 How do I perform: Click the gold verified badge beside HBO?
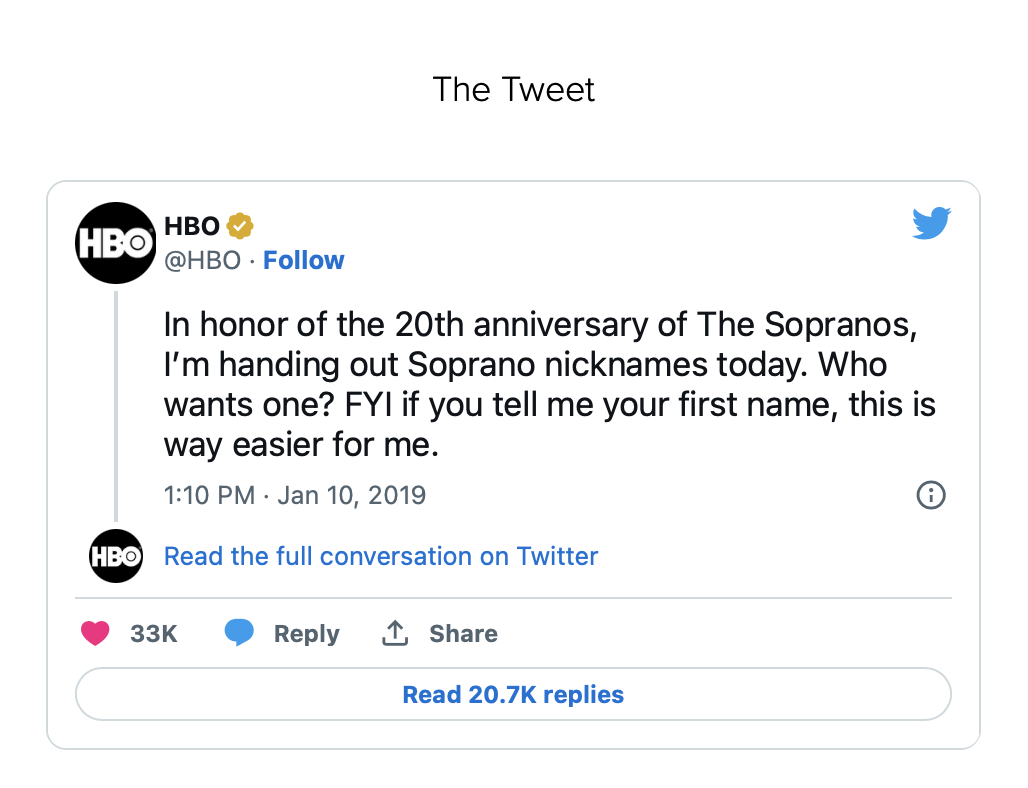(x=241, y=226)
